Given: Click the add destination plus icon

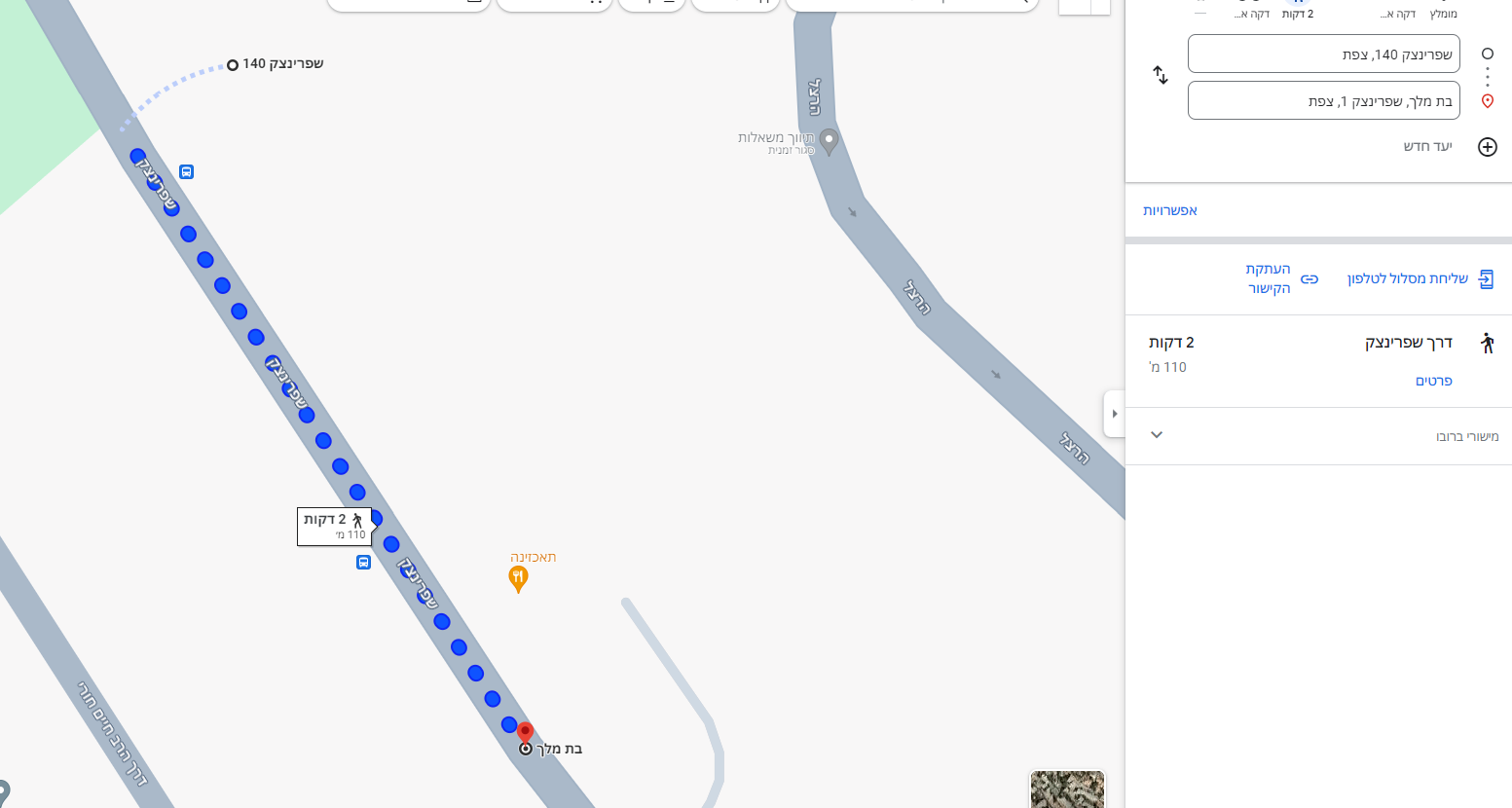Looking at the screenshot, I should [x=1488, y=147].
